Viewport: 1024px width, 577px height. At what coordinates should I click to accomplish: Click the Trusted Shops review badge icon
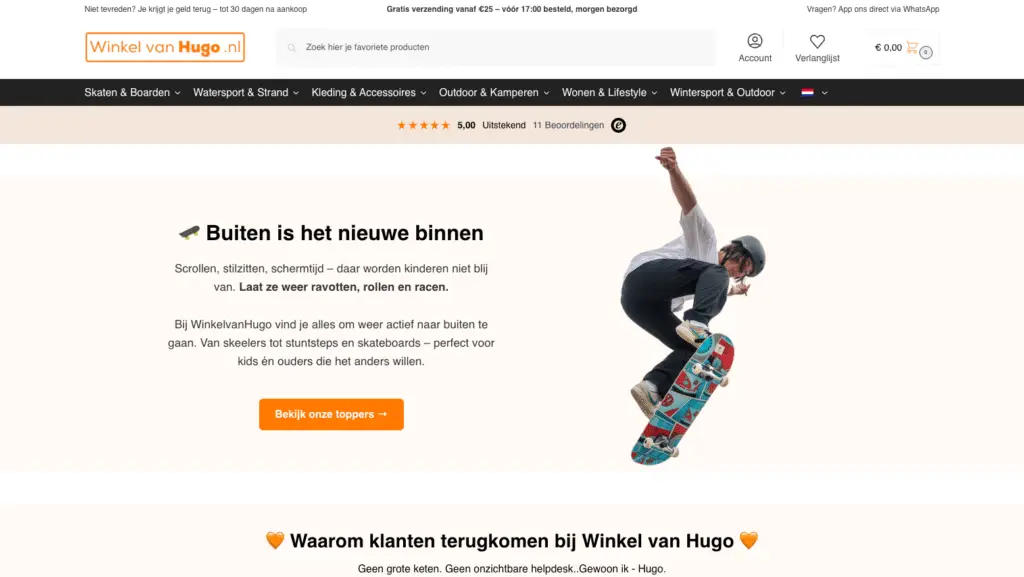click(618, 125)
